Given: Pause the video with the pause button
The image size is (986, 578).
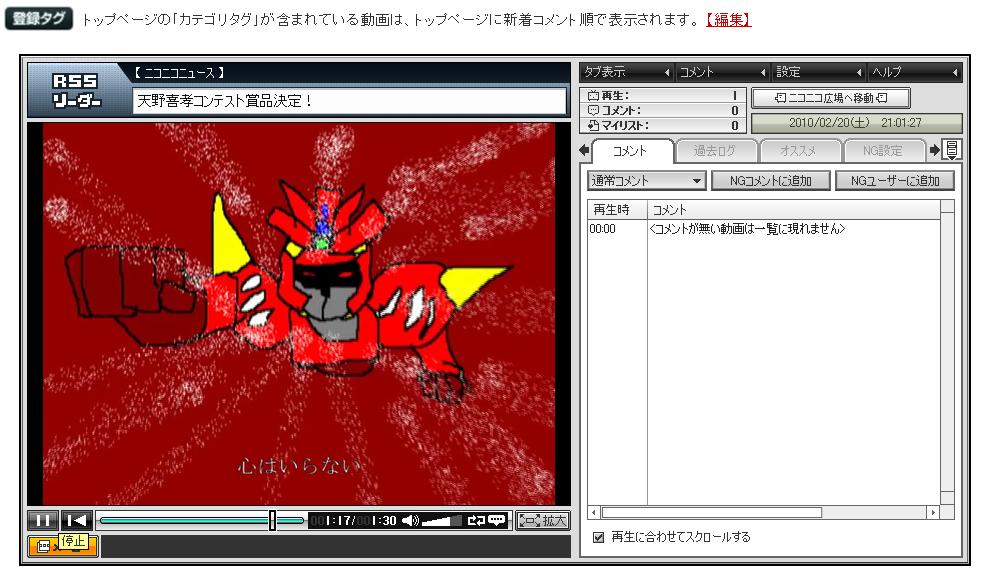Looking at the screenshot, I should tap(43, 521).
